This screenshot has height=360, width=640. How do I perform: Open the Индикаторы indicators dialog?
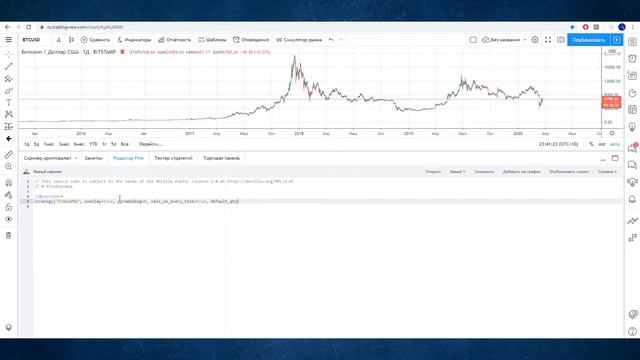pyautogui.click(x=134, y=40)
